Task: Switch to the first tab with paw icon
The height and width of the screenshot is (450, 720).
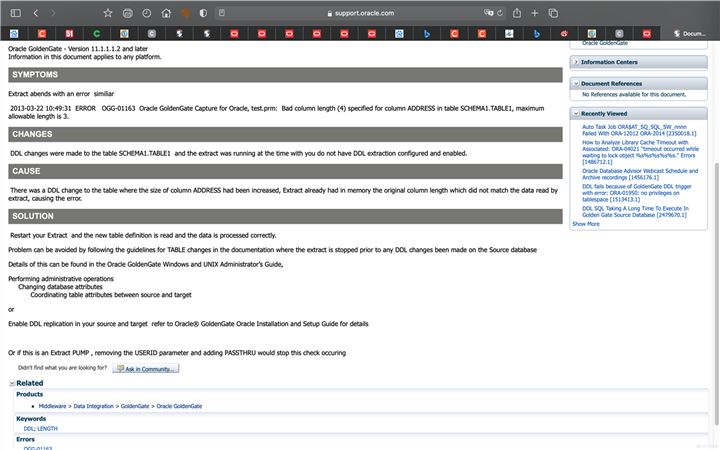Action: pyautogui.click(x=14, y=34)
